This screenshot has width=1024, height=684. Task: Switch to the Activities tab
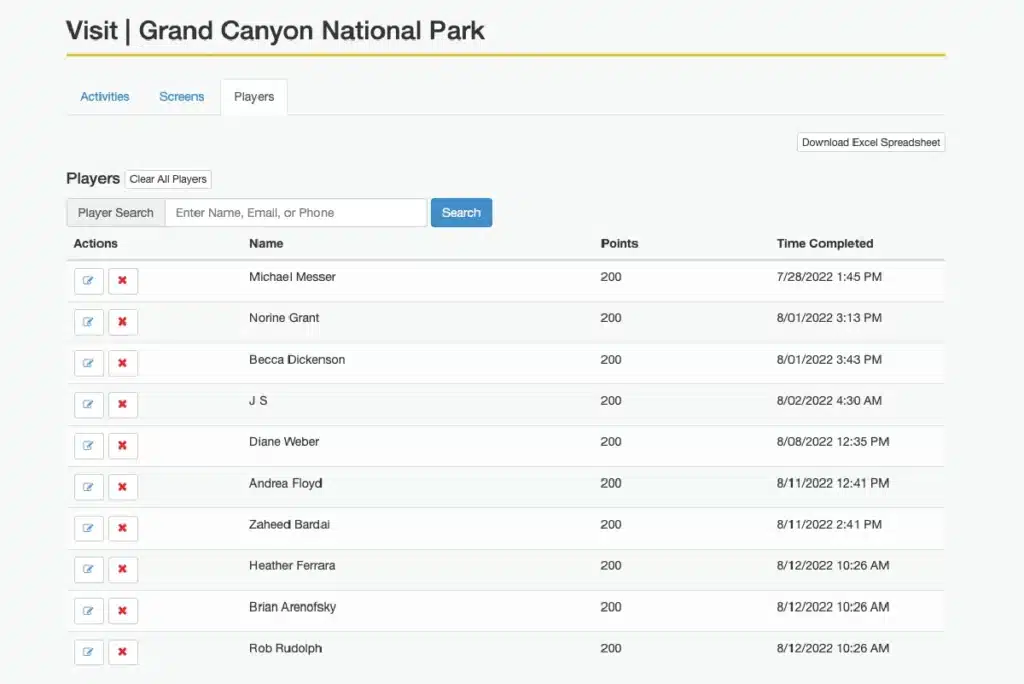pyautogui.click(x=105, y=97)
